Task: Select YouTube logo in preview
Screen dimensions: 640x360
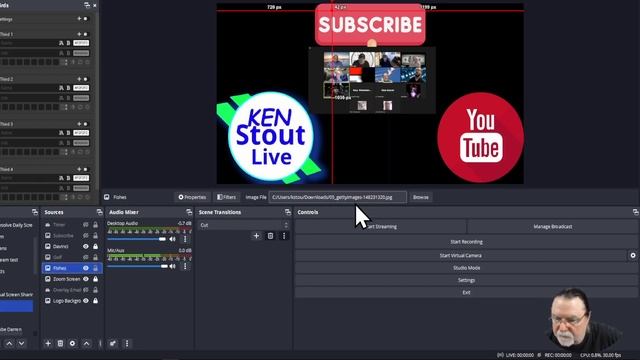Action: pyautogui.click(x=480, y=138)
